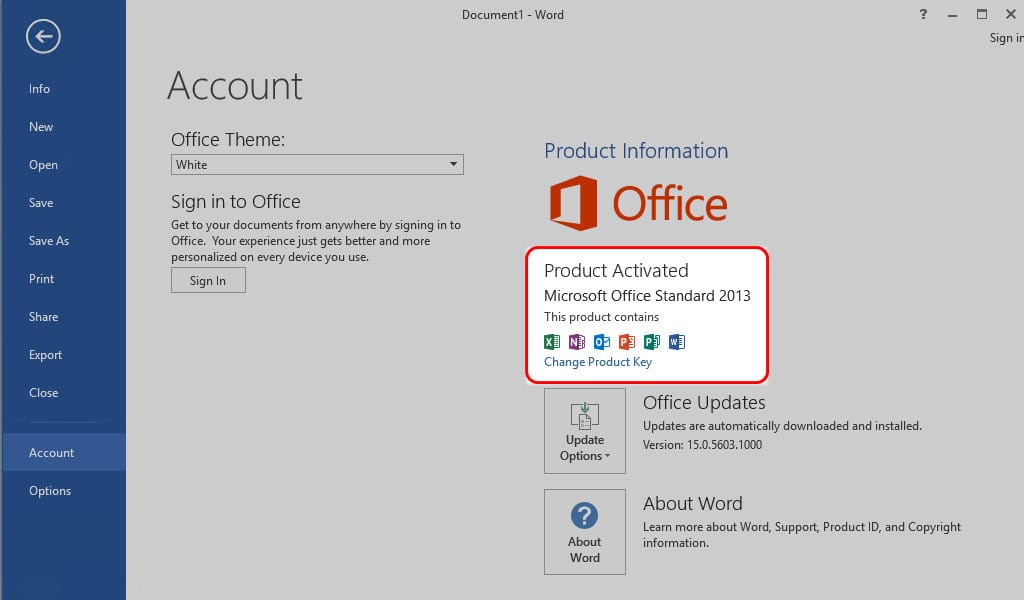
Task: Click the Office Updates heading
Action: tap(704, 403)
